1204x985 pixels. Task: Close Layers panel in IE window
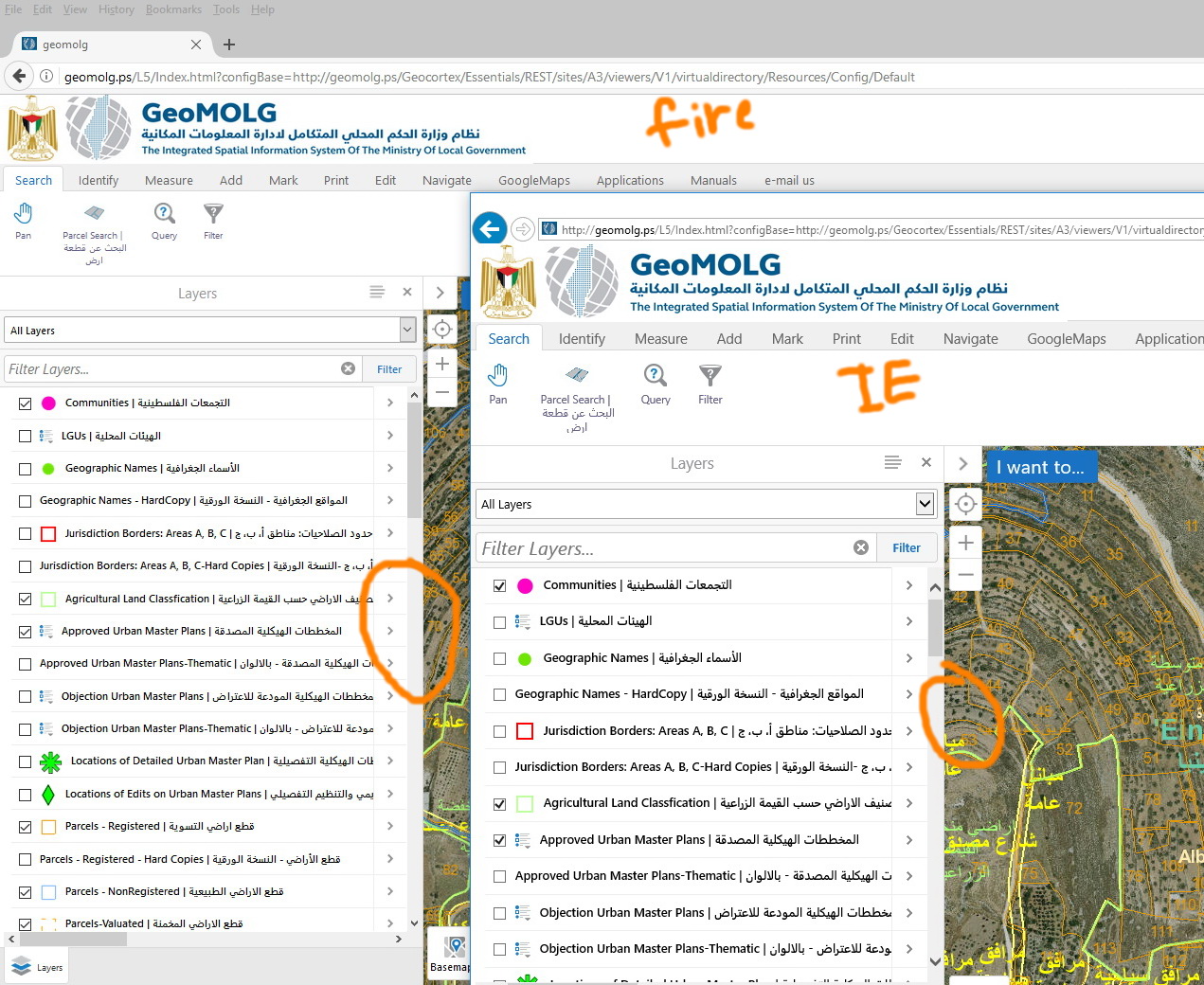(926, 462)
